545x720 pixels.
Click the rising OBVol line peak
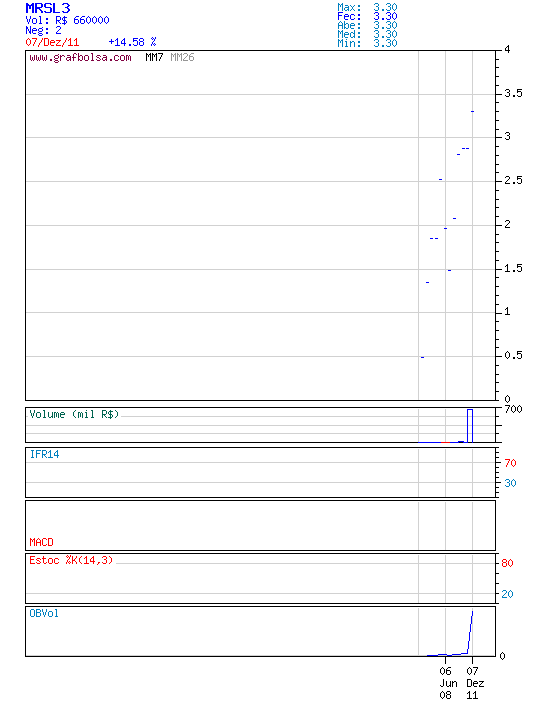pyautogui.click(x=472, y=612)
